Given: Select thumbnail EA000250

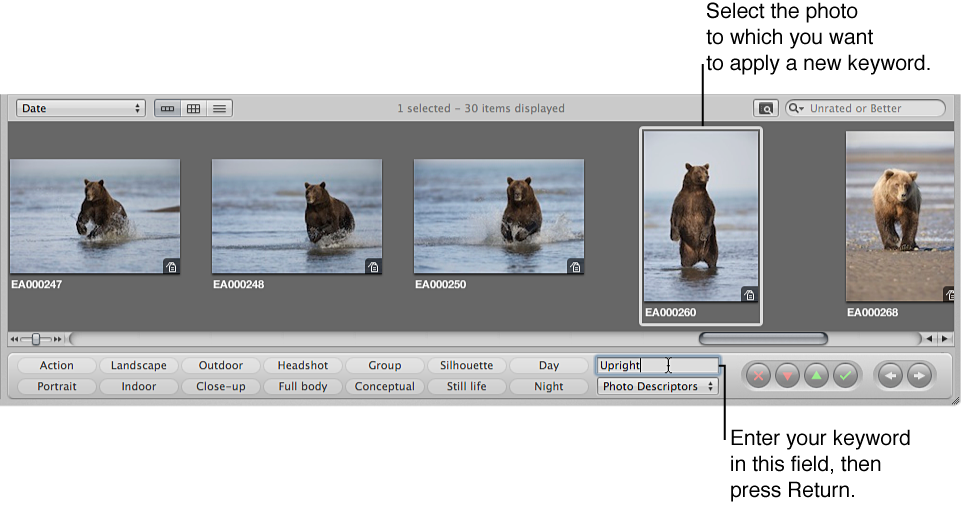Looking at the screenshot, I should pos(499,216).
